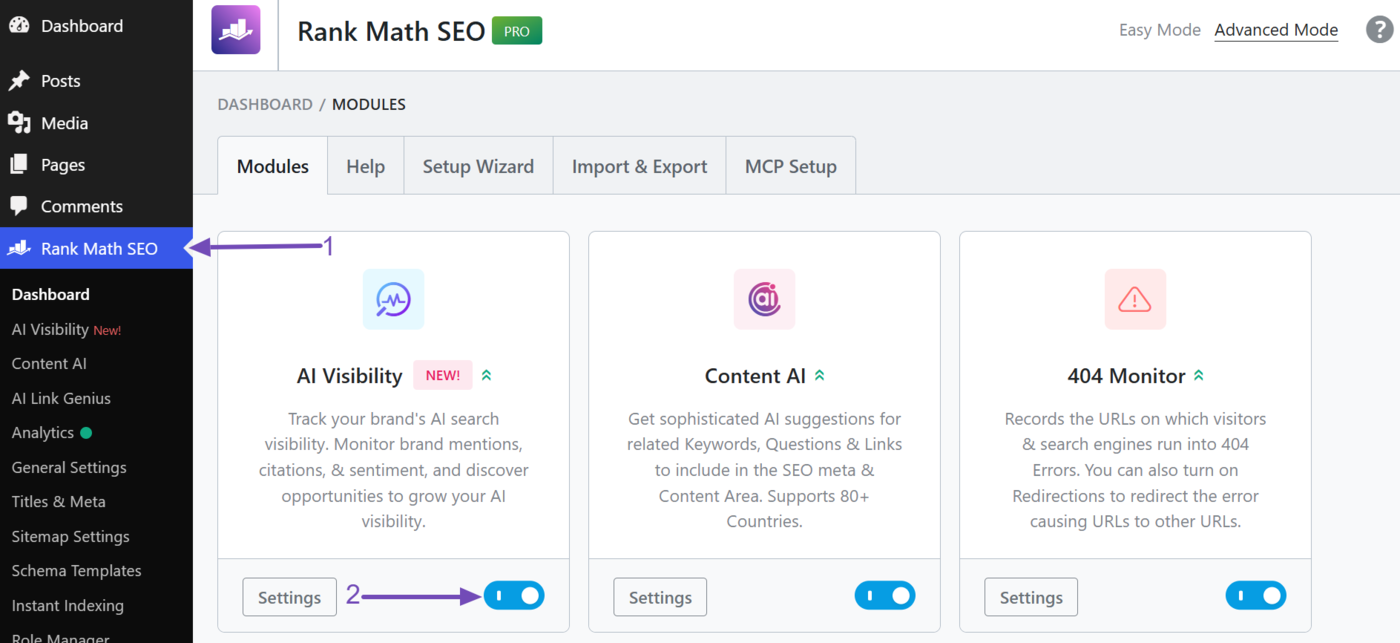The image size is (1400, 643).
Task: Click the chevron arrows beside 404 Monitor title
Action: (x=1199, y=376)
